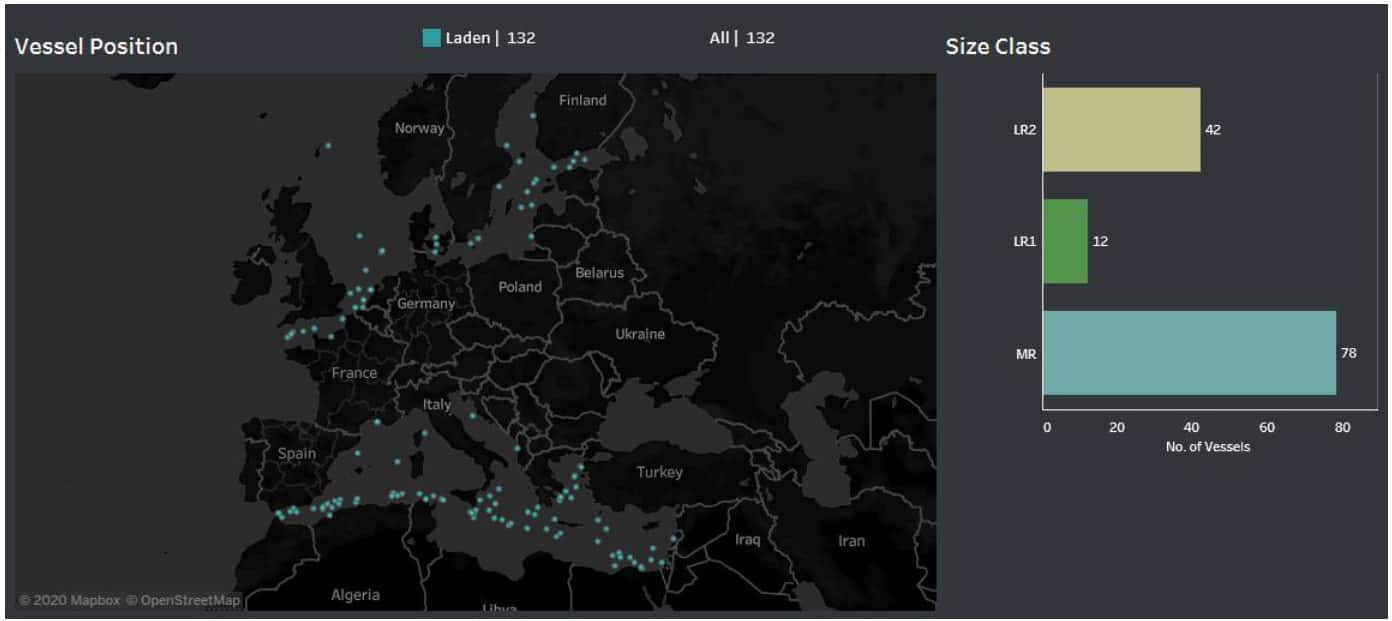Click the axis tick labeled 80
The width and height of the screenshot is (1392, 621).
pyautogui.click(x=1342, y=428)
